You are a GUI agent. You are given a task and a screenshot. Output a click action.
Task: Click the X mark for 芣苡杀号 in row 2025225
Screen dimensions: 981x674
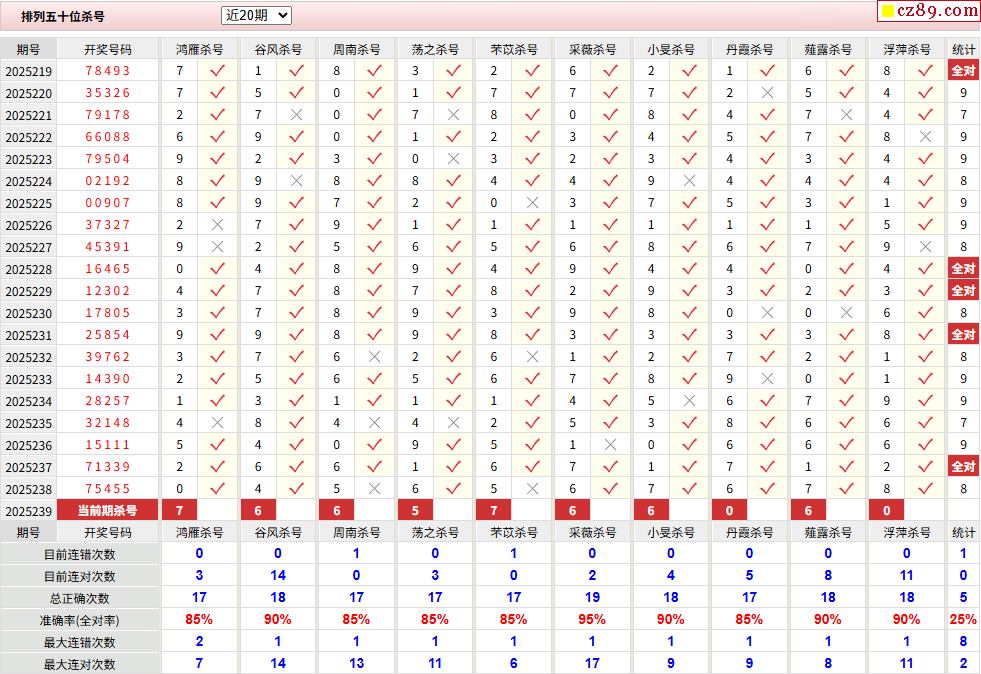532,203
